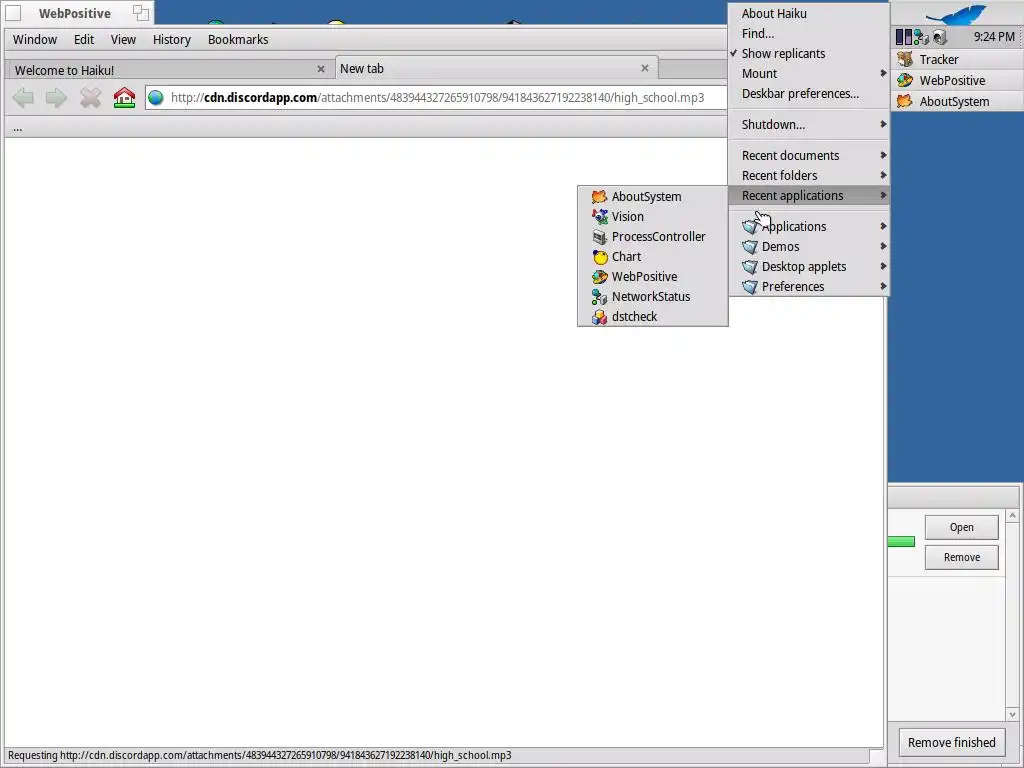
Task: Launch AboutSystem from recent applications
Action: click(652, 197)
